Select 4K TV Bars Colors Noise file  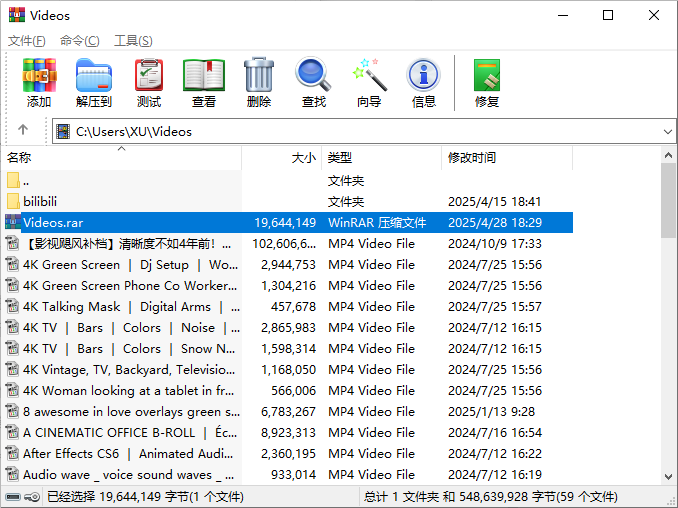[287, 327]
